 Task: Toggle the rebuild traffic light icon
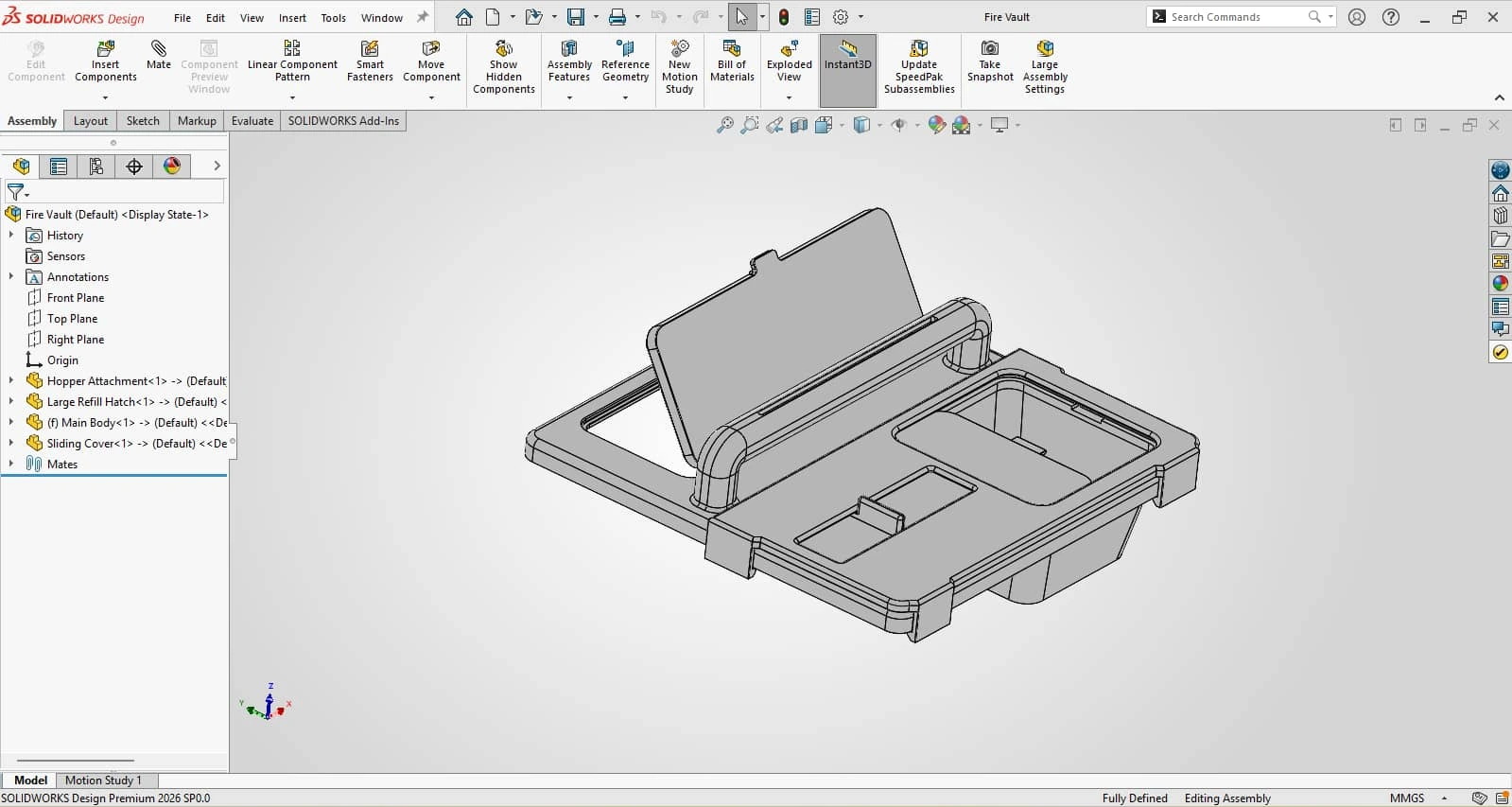coord(784,17)
